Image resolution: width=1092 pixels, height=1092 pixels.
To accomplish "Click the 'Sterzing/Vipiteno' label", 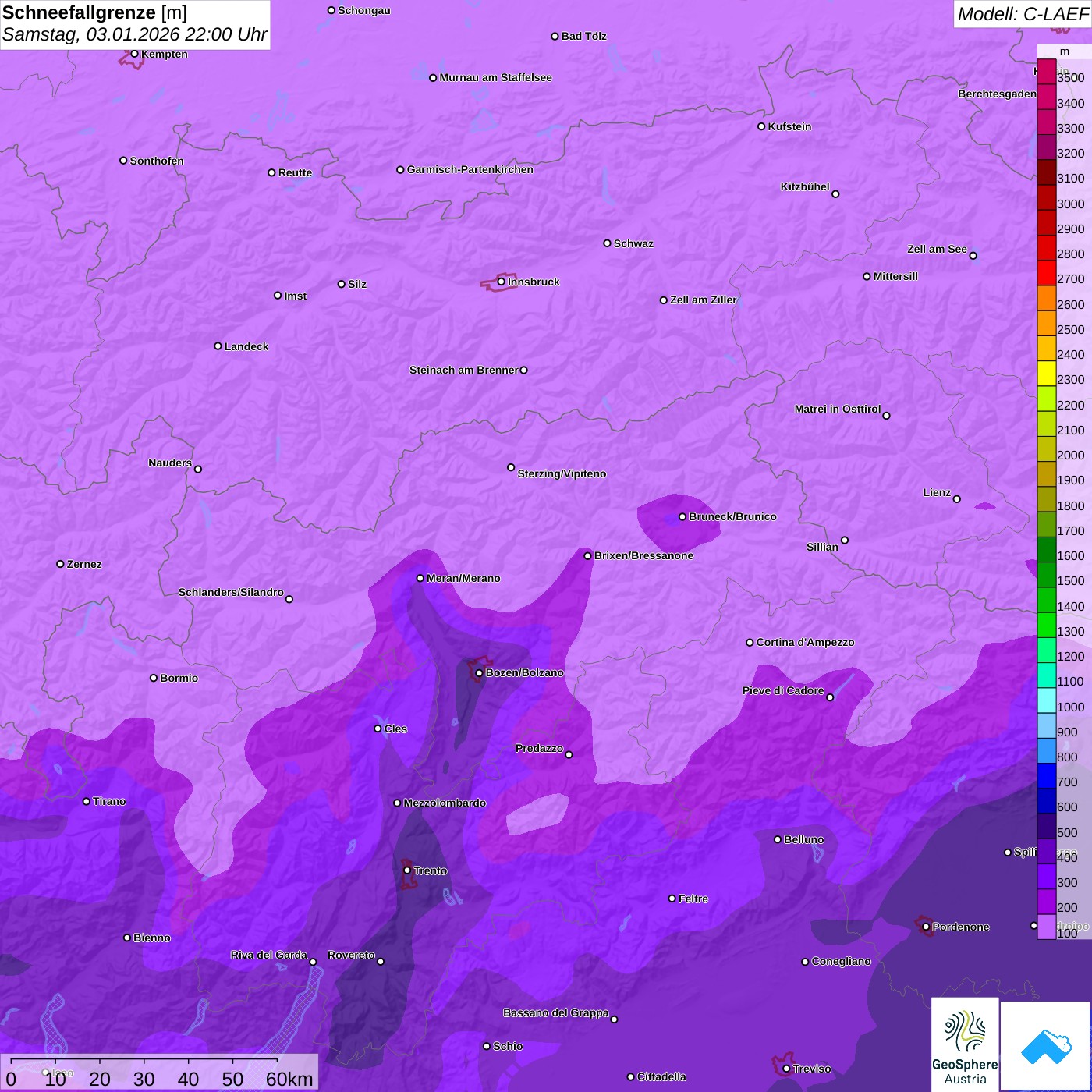I will (562, 473).
